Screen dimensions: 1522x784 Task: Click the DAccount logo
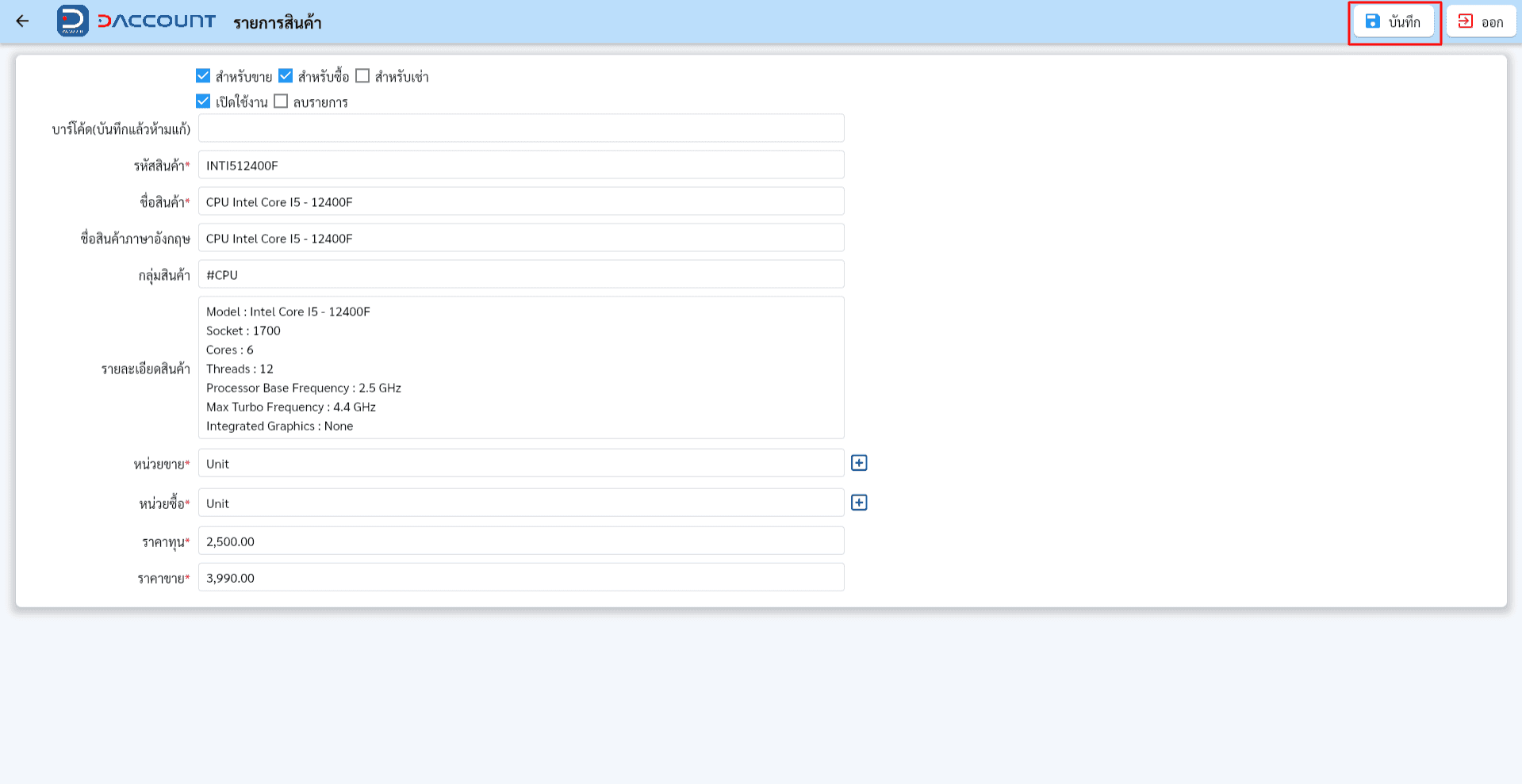[136, 21]
